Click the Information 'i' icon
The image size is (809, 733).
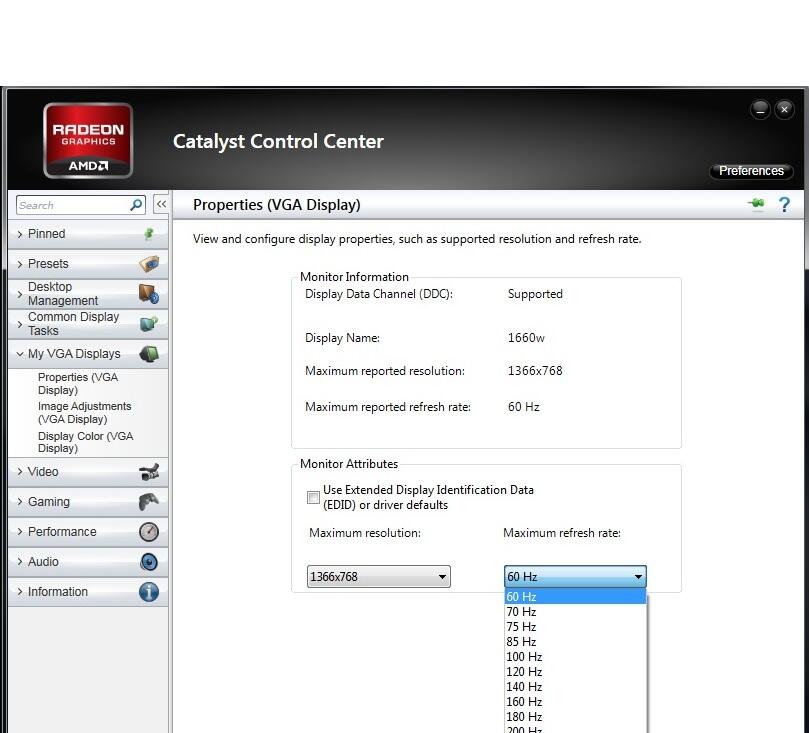coord(149,592)
